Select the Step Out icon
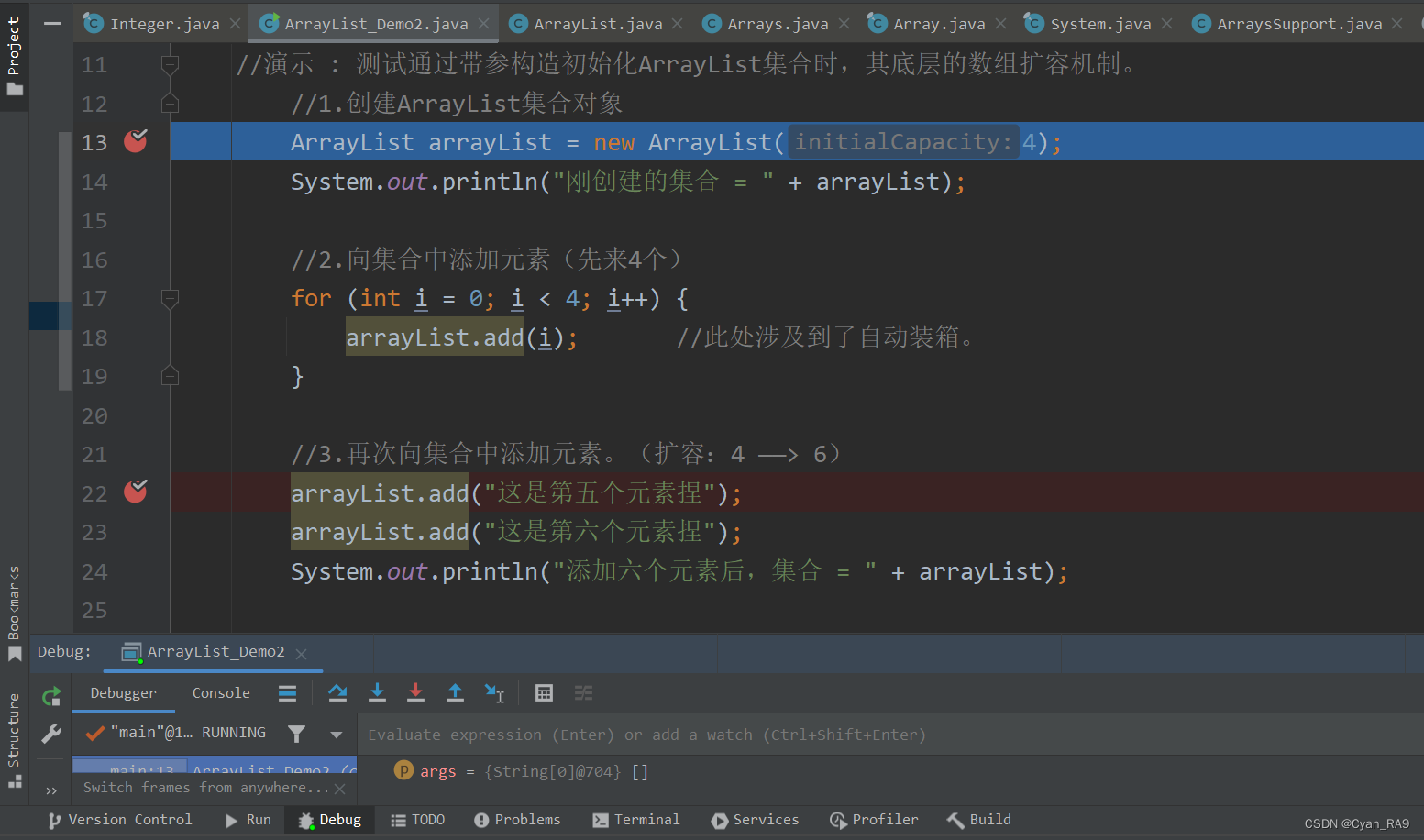Viewport: 1424px width, 840px height. pyautogui.click(x=456, y=692)
